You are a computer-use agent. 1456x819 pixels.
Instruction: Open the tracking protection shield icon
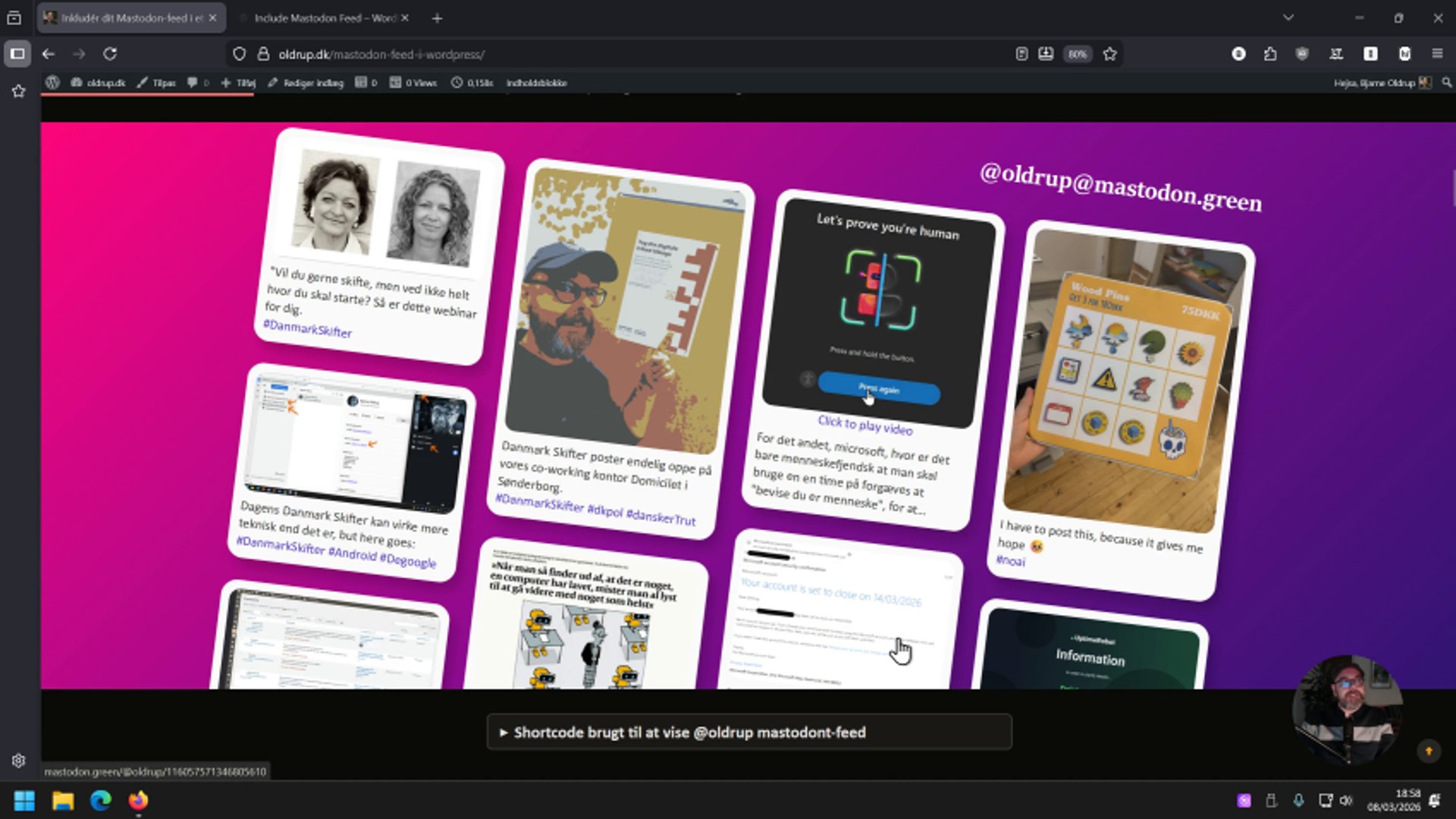point(239,54)
